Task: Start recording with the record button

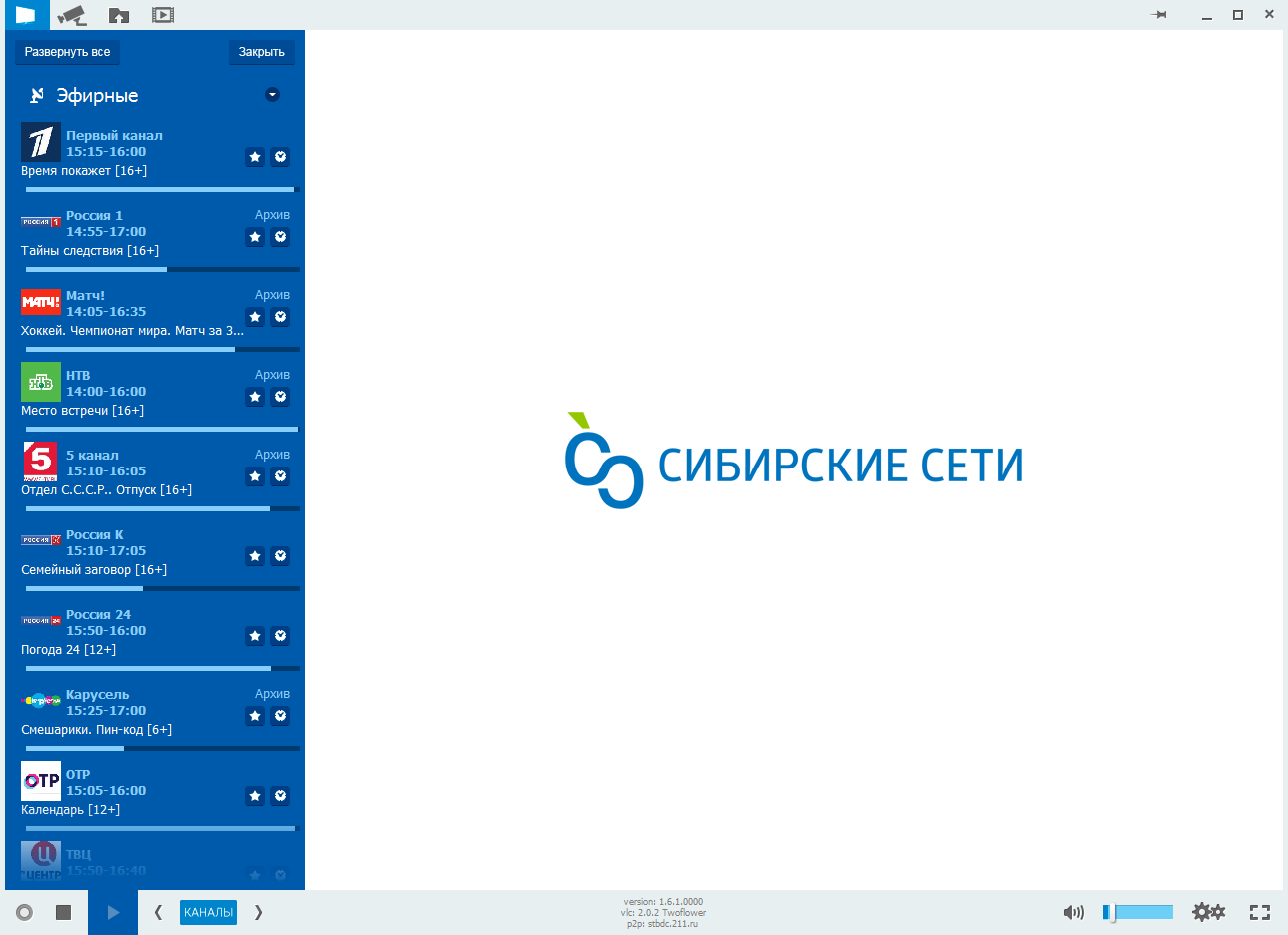Action: pyautogui.click(x=25, y=912)
